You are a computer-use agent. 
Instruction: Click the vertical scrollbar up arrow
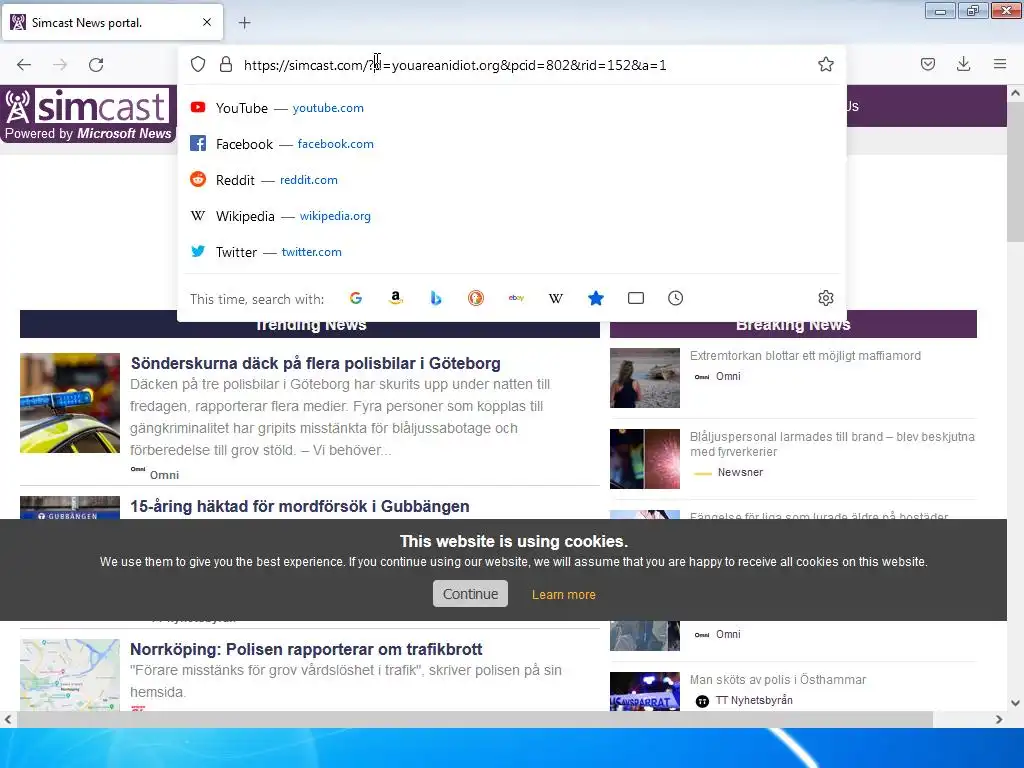pyautogui.click(x=1015, y=93)
